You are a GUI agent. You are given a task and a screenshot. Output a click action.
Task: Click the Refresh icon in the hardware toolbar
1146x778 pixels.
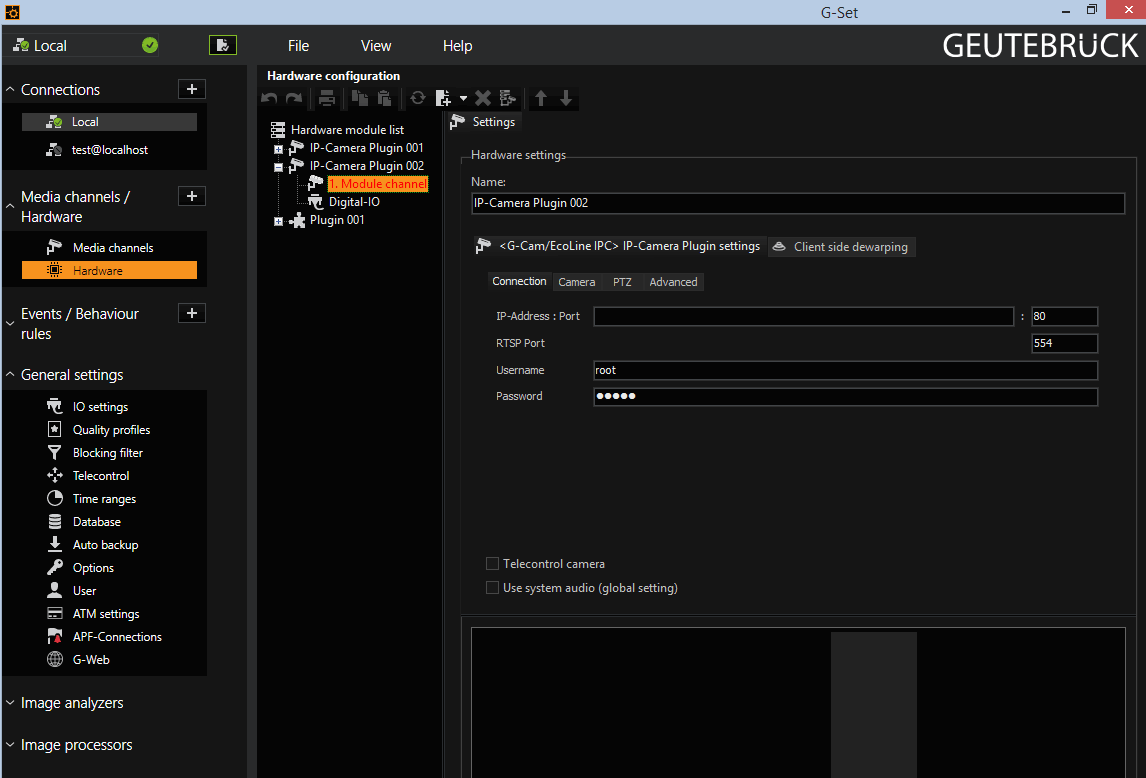417,98
